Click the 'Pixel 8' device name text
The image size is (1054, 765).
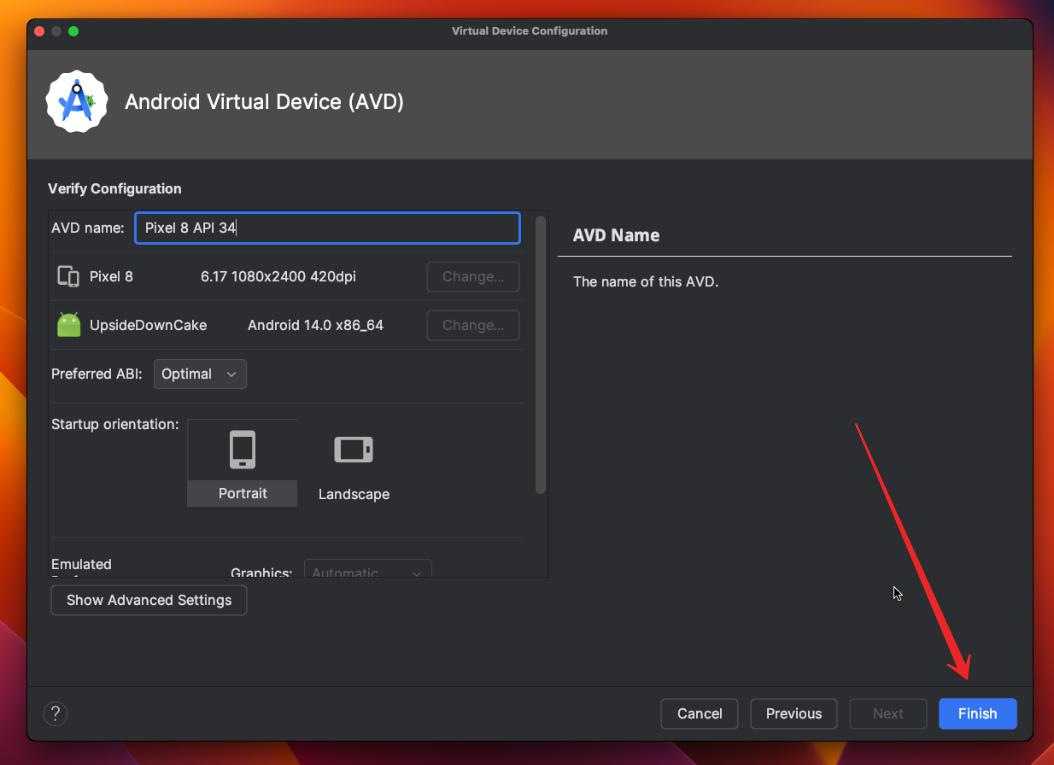pos(111,276)
